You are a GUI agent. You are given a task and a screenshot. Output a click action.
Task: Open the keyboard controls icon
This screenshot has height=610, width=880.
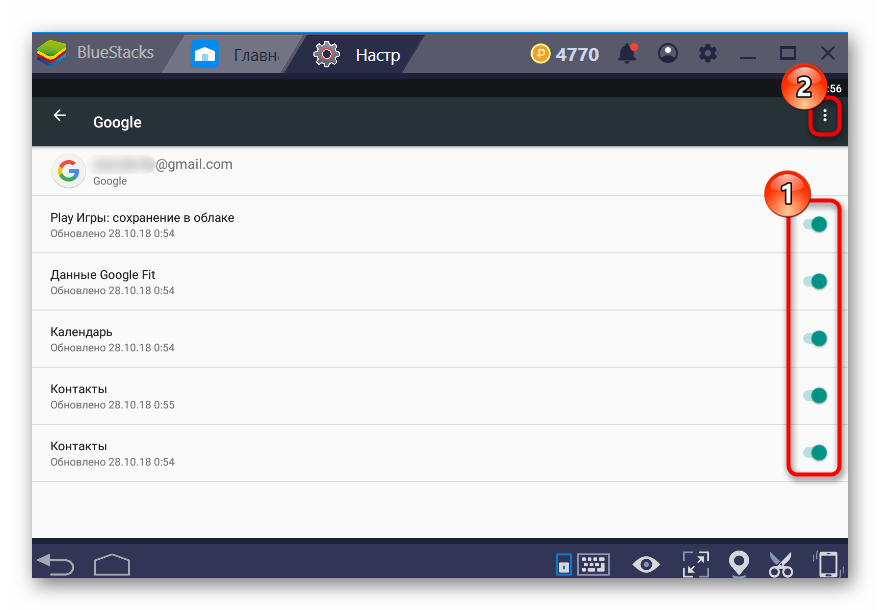(x=593, y=564)
